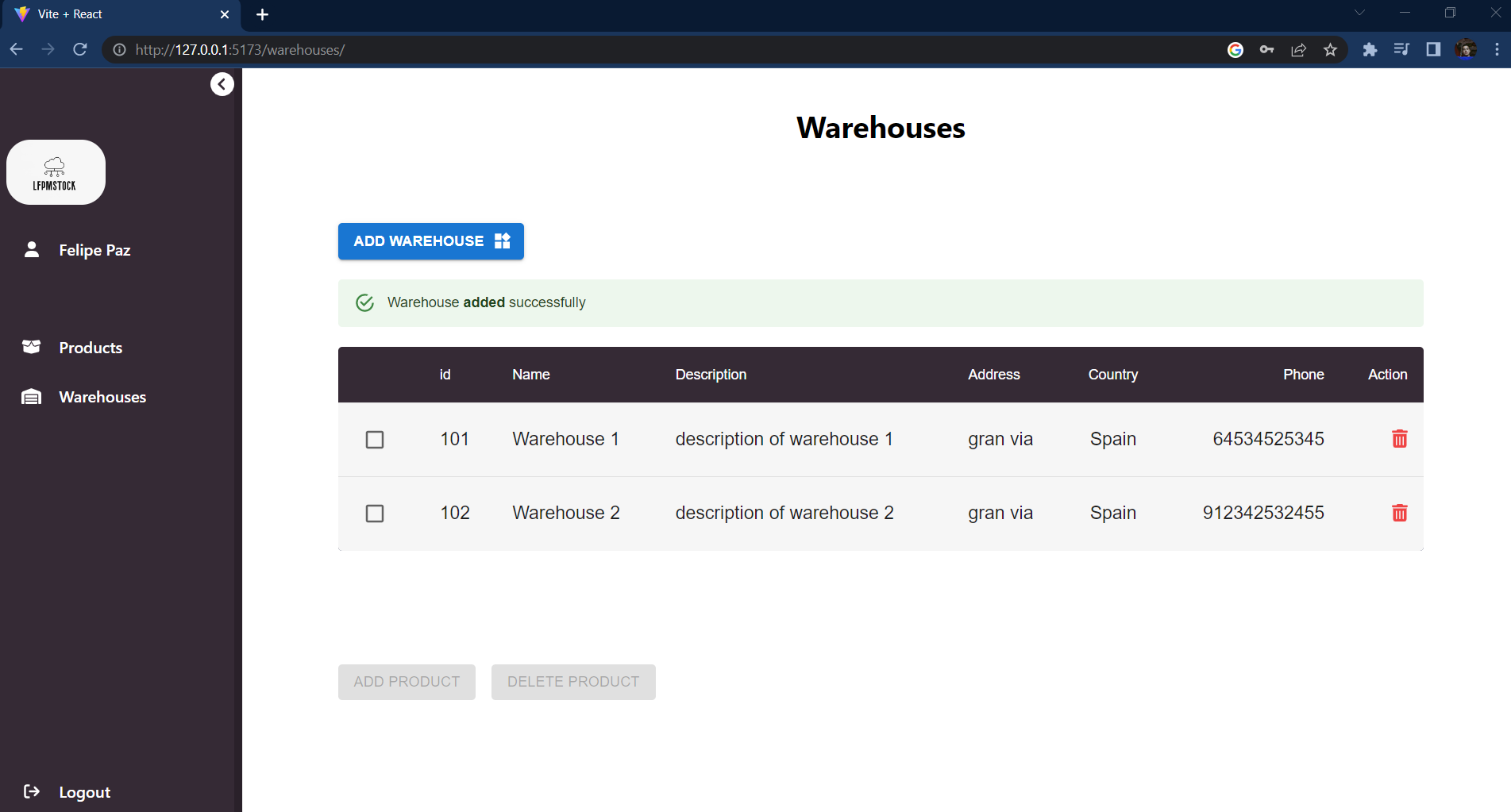Screen dimensions: 1511x812
Task: Click the LFPMSTOCK logo
Action: click(56, 171)
